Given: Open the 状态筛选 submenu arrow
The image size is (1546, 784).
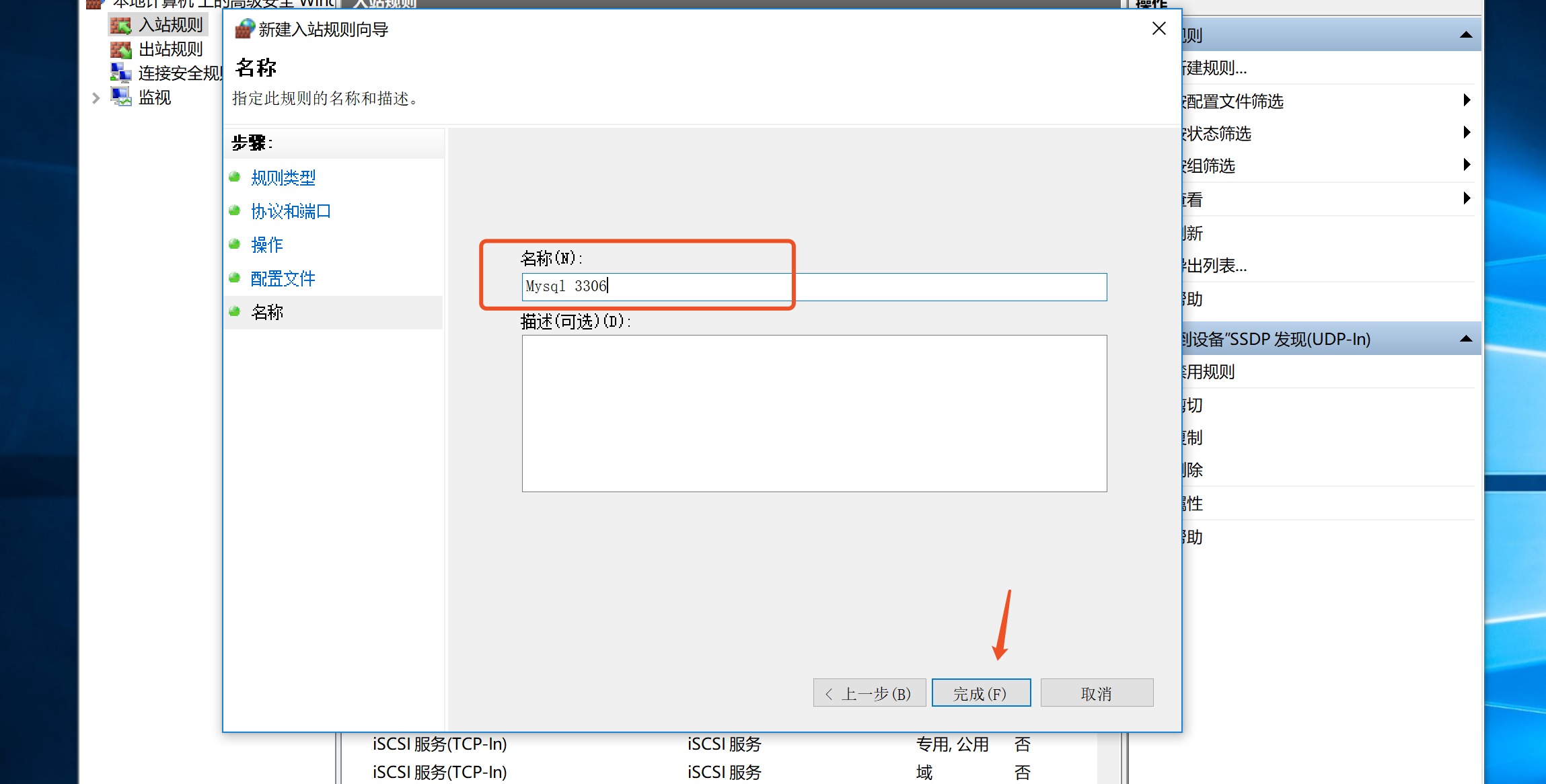Looking at the screenshot, I should [1467, 132].
